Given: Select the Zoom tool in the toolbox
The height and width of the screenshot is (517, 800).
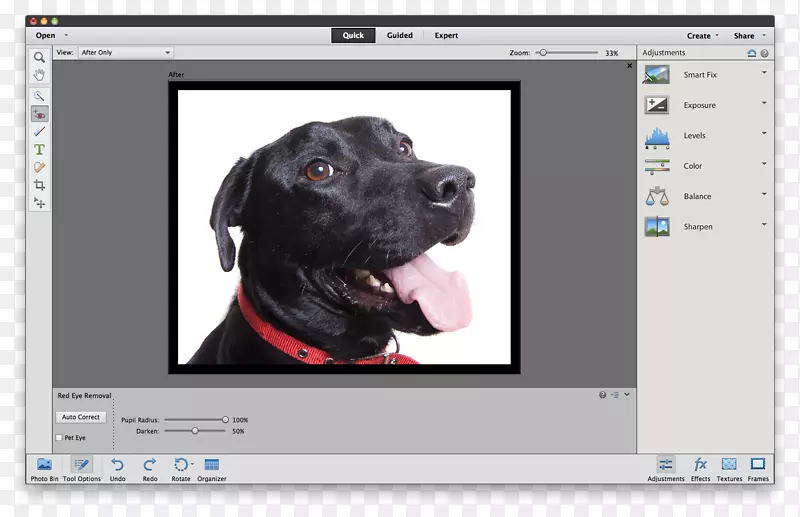Looking at the screenshot, I should [39, 57].
